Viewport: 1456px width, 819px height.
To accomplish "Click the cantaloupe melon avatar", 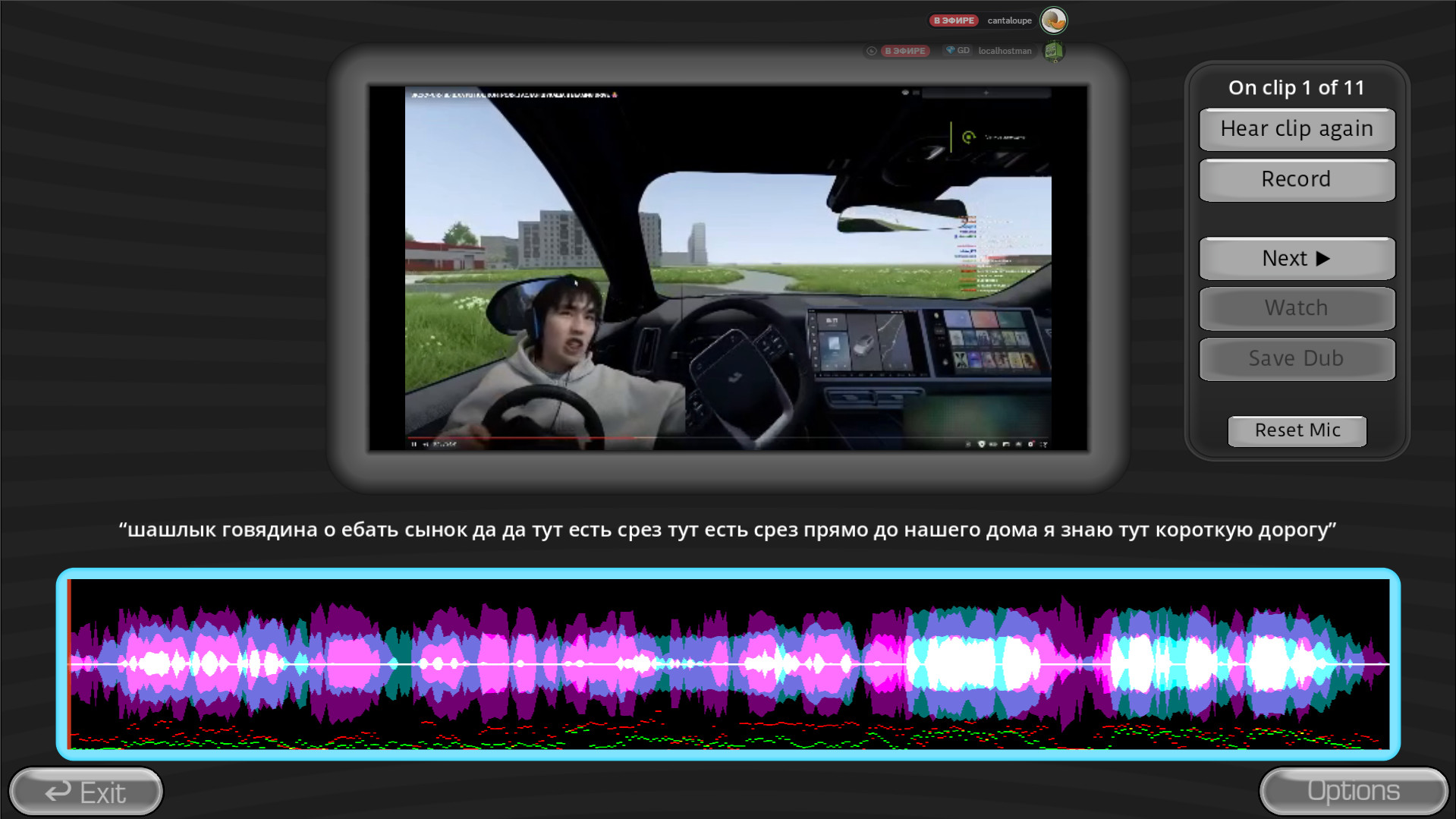I will coord(1053,20).
